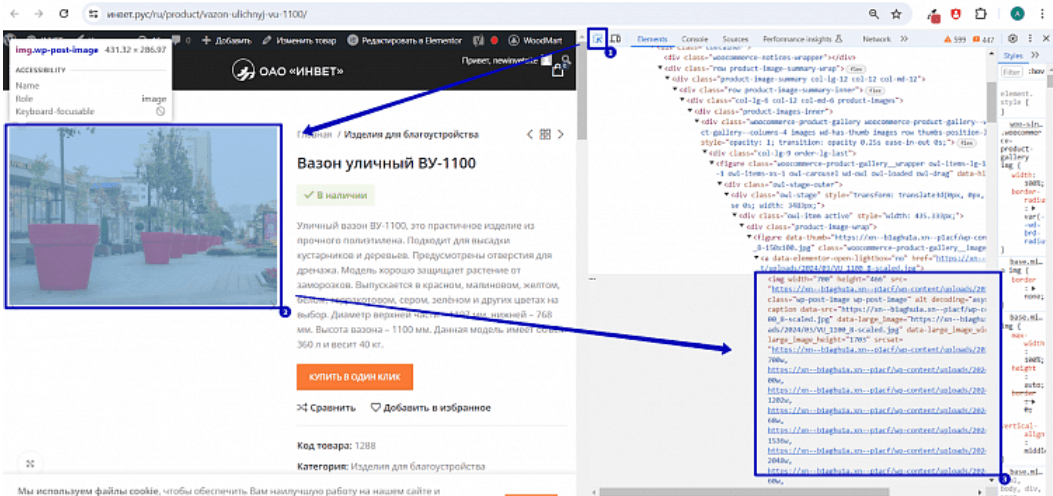This screenshot has height=496, width=1053.
Task: Open the DevTools three-dot customize menu
Action: [1029, 39]
